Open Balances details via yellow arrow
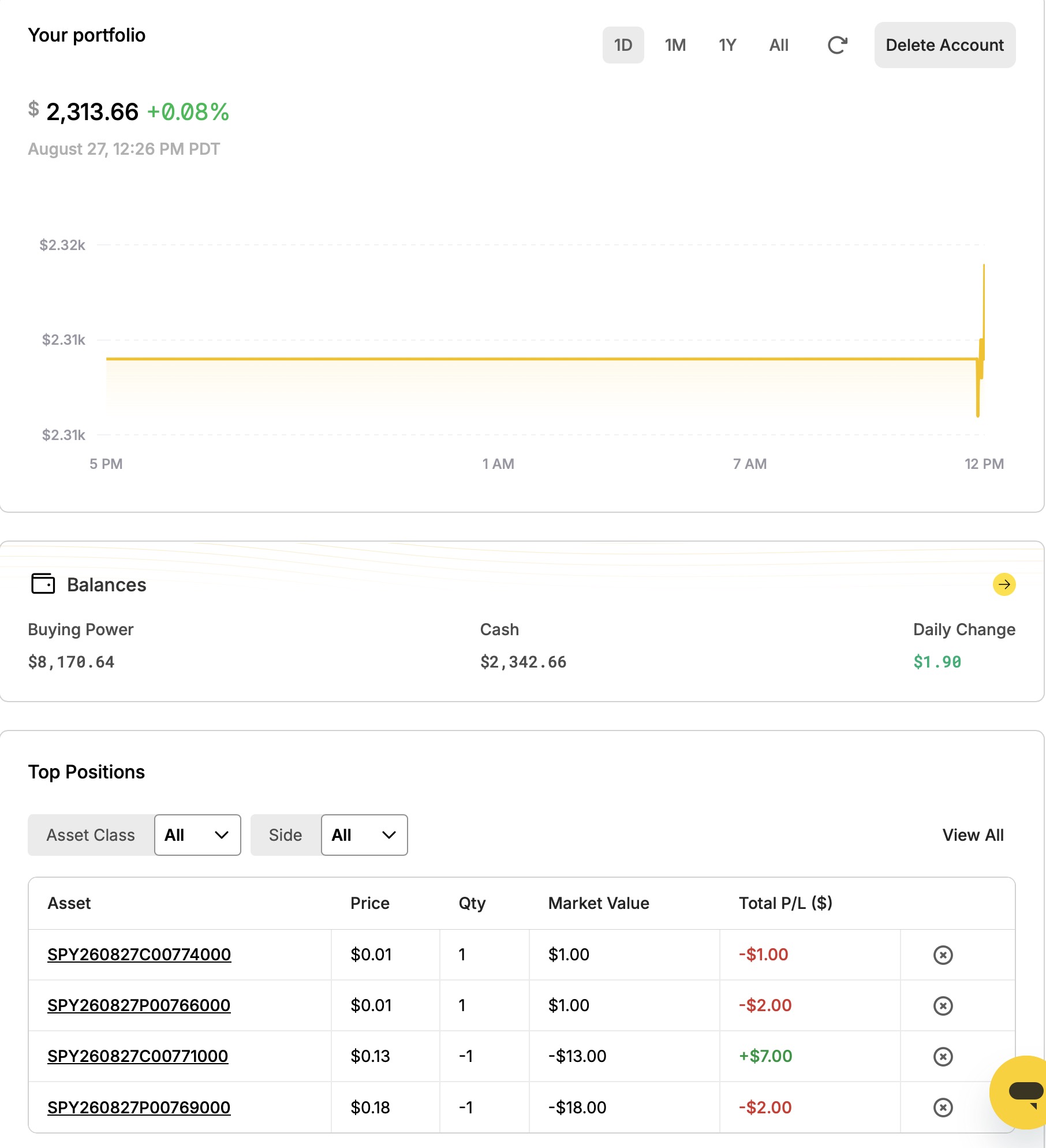The width and height of the screenshot is (1046, 1148). [x=1004, y=584]
